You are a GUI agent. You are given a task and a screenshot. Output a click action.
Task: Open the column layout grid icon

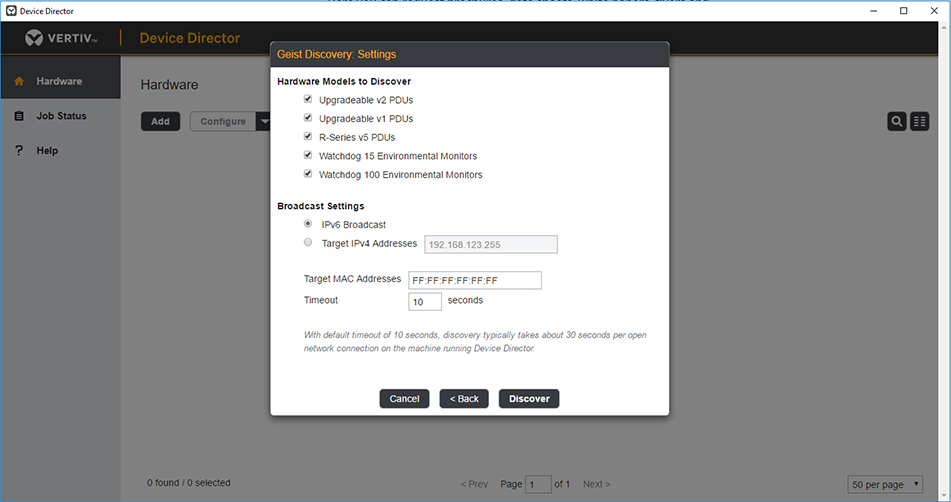click(x=919, y=121)
